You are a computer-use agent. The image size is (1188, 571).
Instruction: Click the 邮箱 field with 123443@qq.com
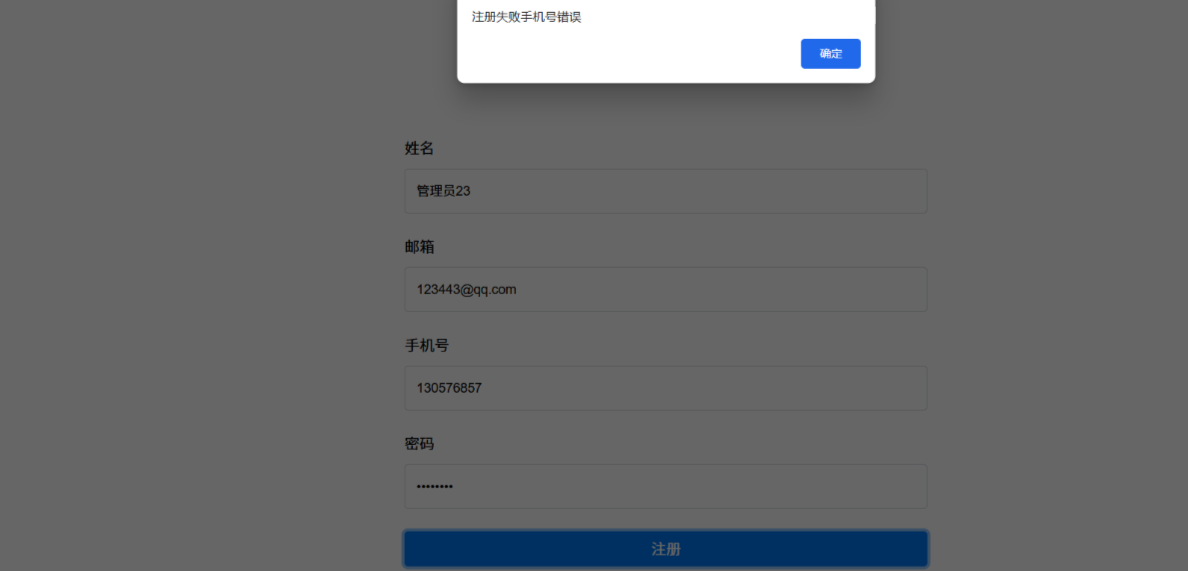click(x=666, y=289)
